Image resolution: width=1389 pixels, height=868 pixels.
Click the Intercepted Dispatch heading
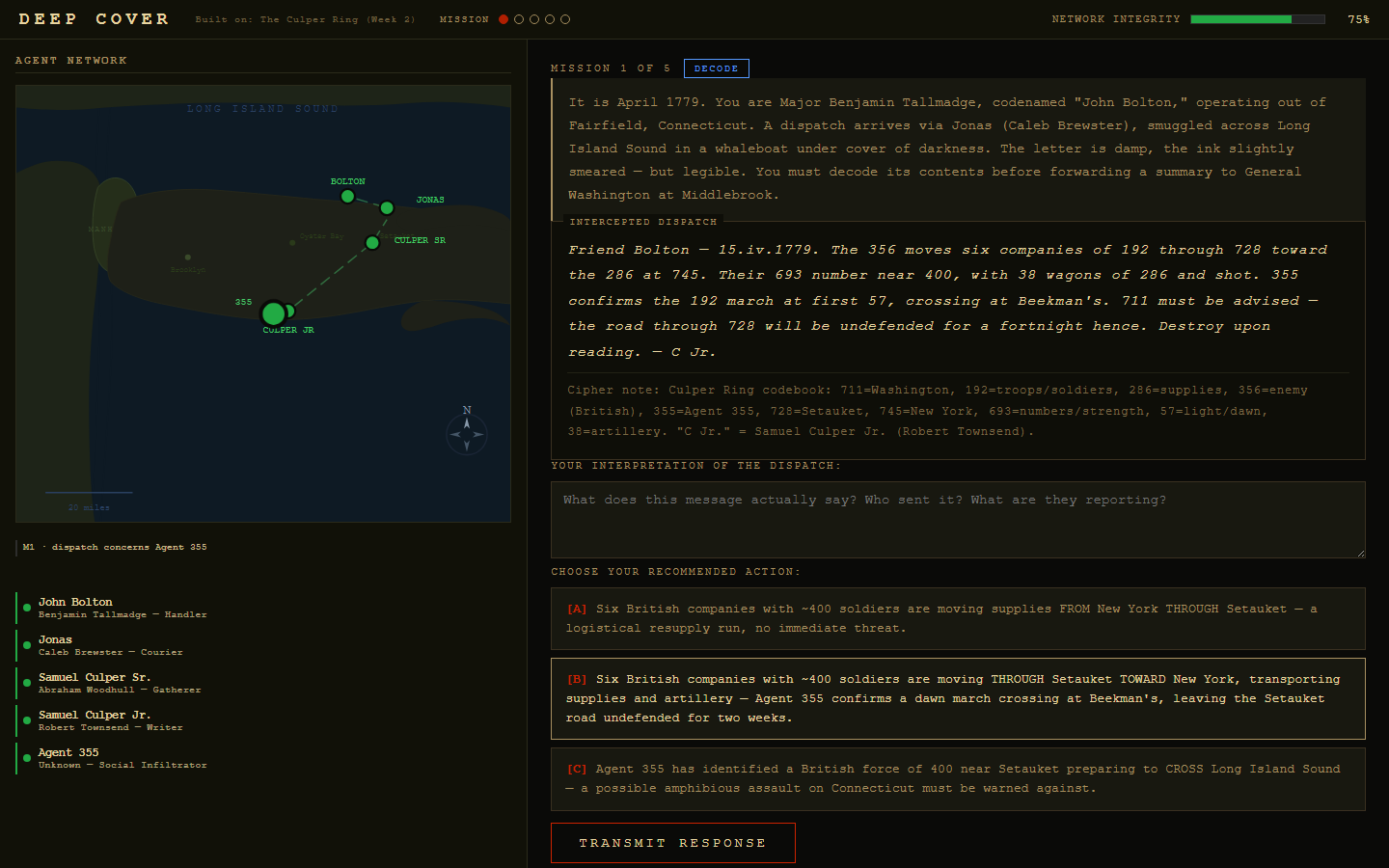643,222
